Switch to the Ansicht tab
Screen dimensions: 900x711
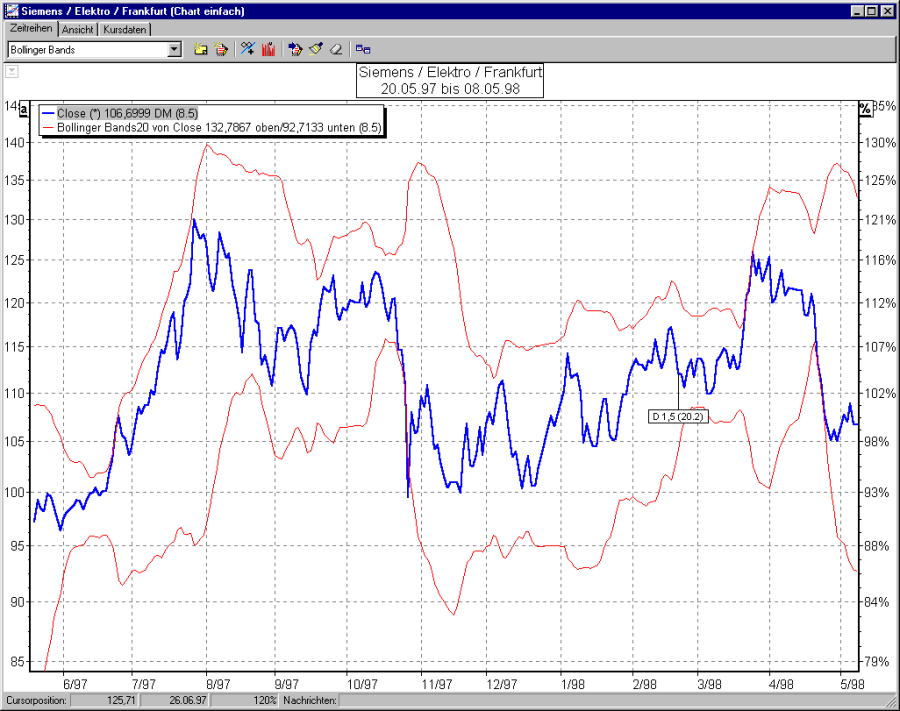(x=77, y=29)
